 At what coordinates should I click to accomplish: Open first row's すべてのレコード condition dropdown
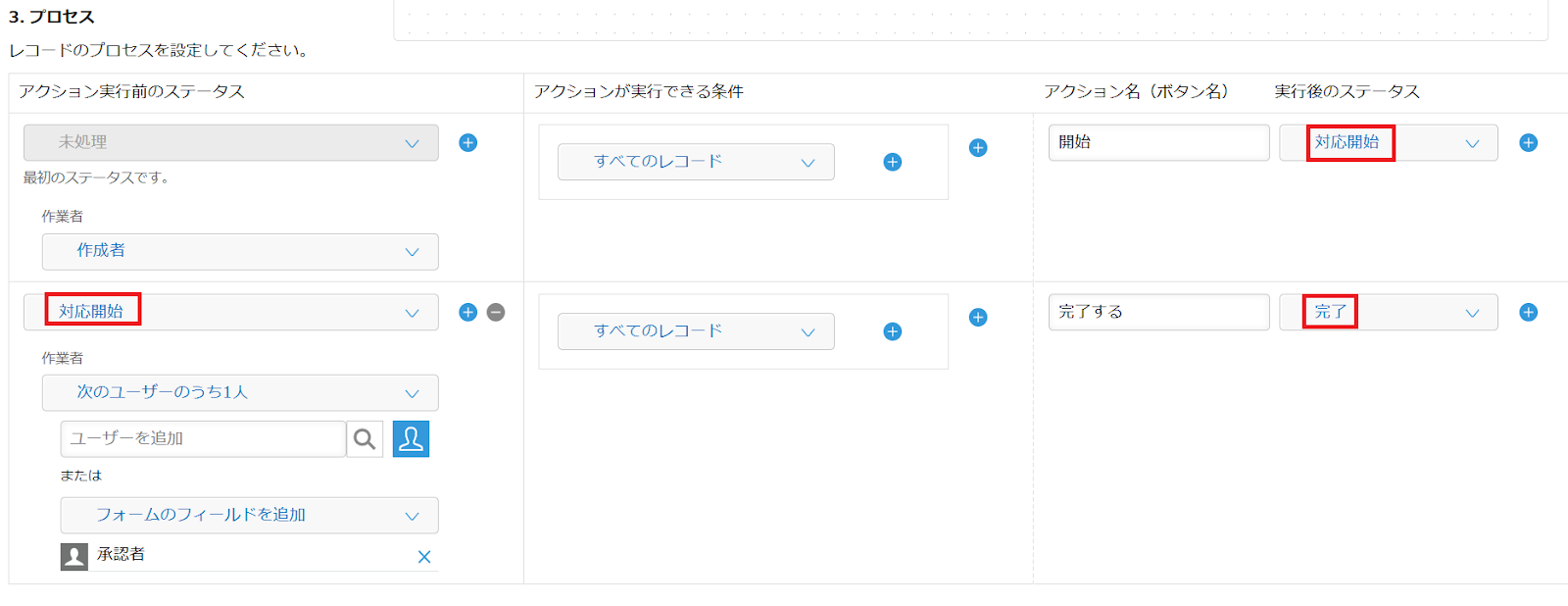[696, 163]
